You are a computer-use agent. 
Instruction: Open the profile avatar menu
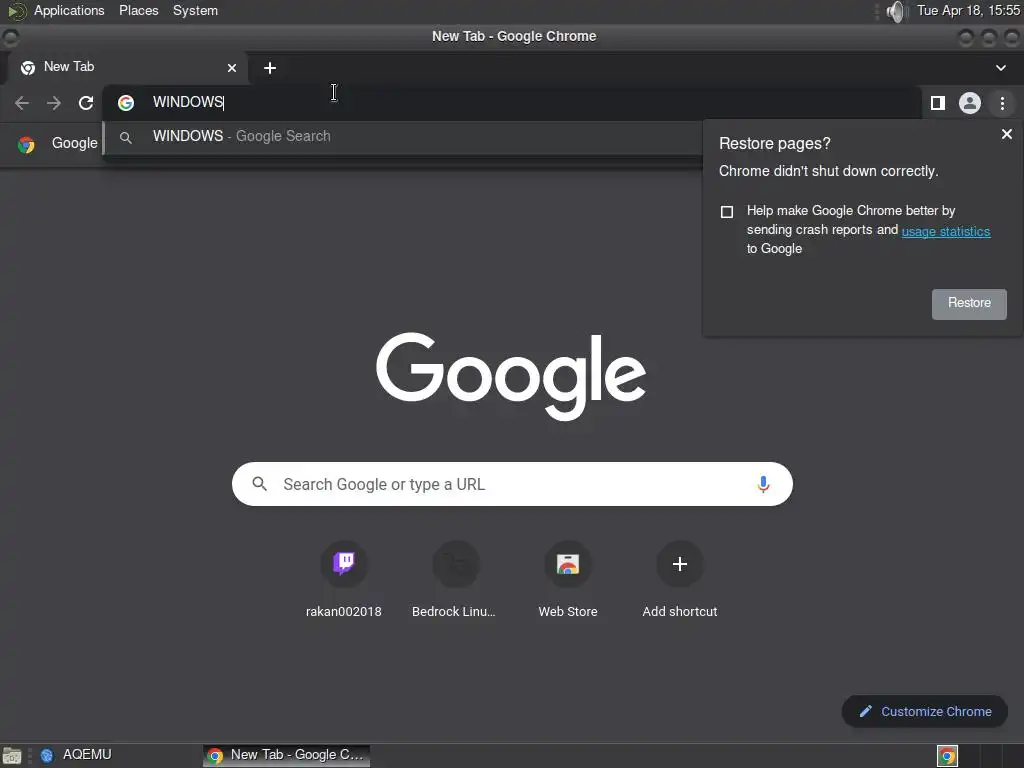[970, 103]
